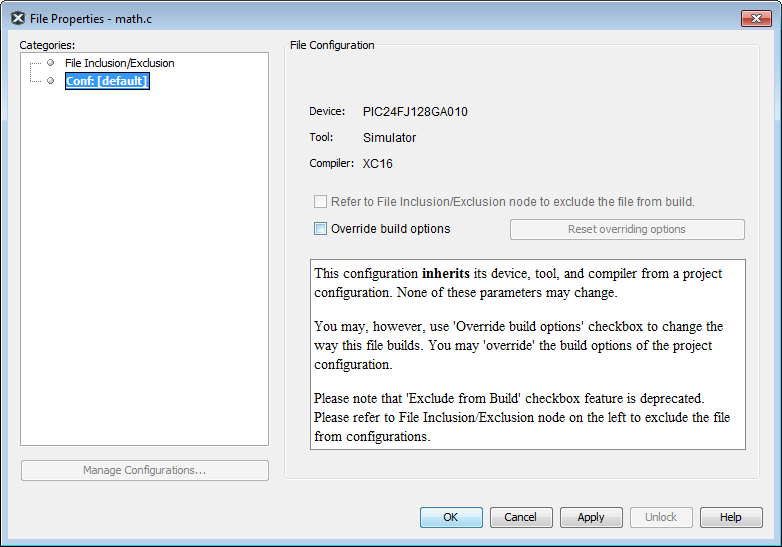Click the Unlock button
This screenshot has height=547, width=782.
661,517
